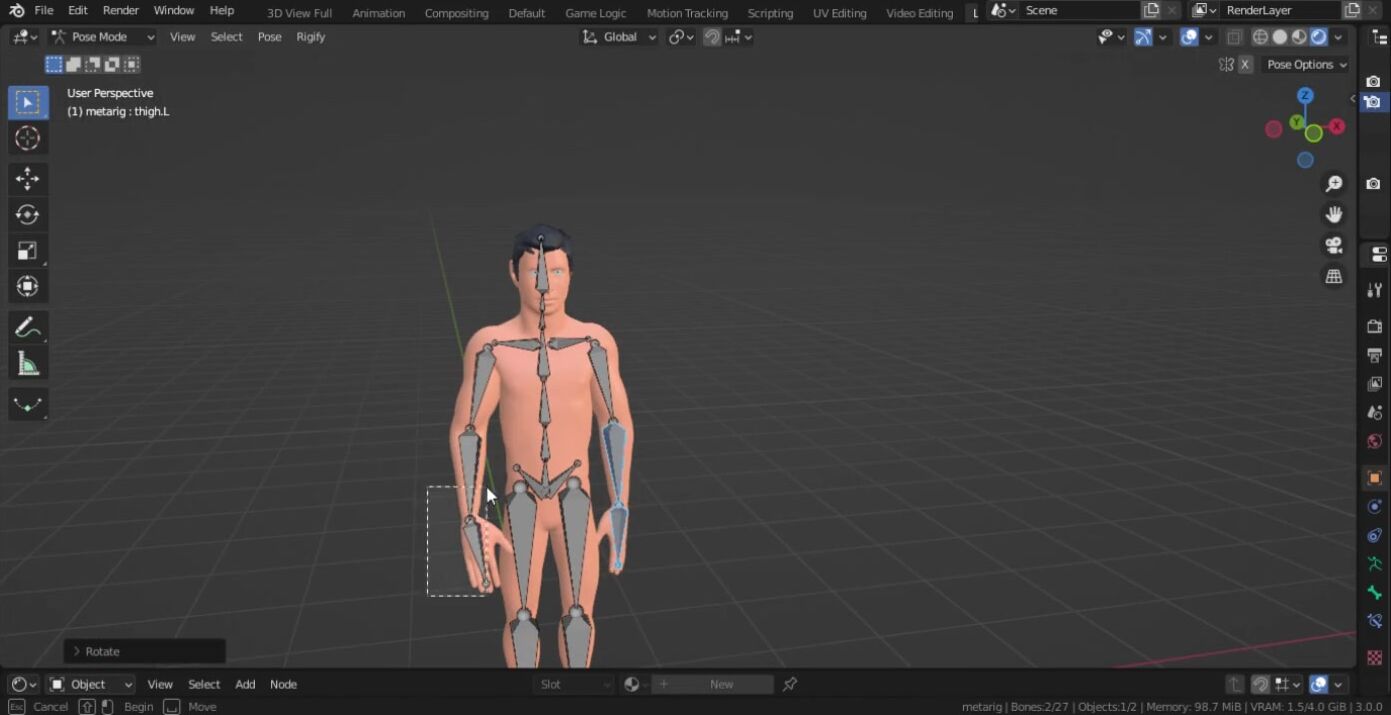Toggle camera view using the camera icon
Image resolution: width=1391 pixels, height=715 pixels.
(x=1333, y=246)
